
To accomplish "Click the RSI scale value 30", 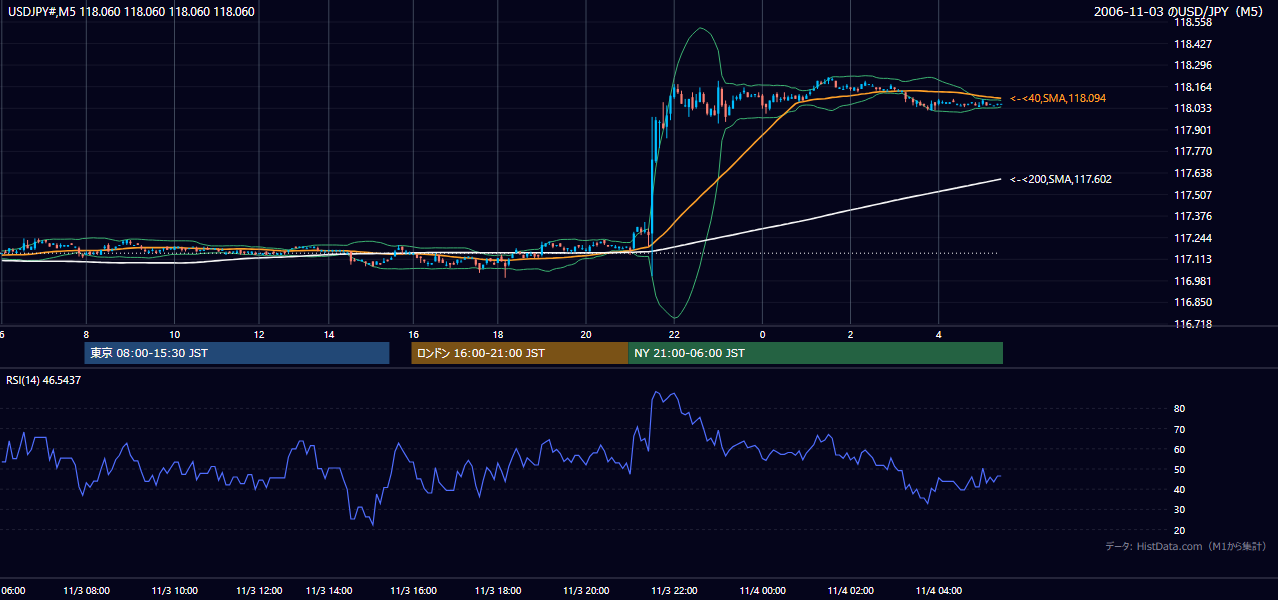I will click(x=1180, y=510).
